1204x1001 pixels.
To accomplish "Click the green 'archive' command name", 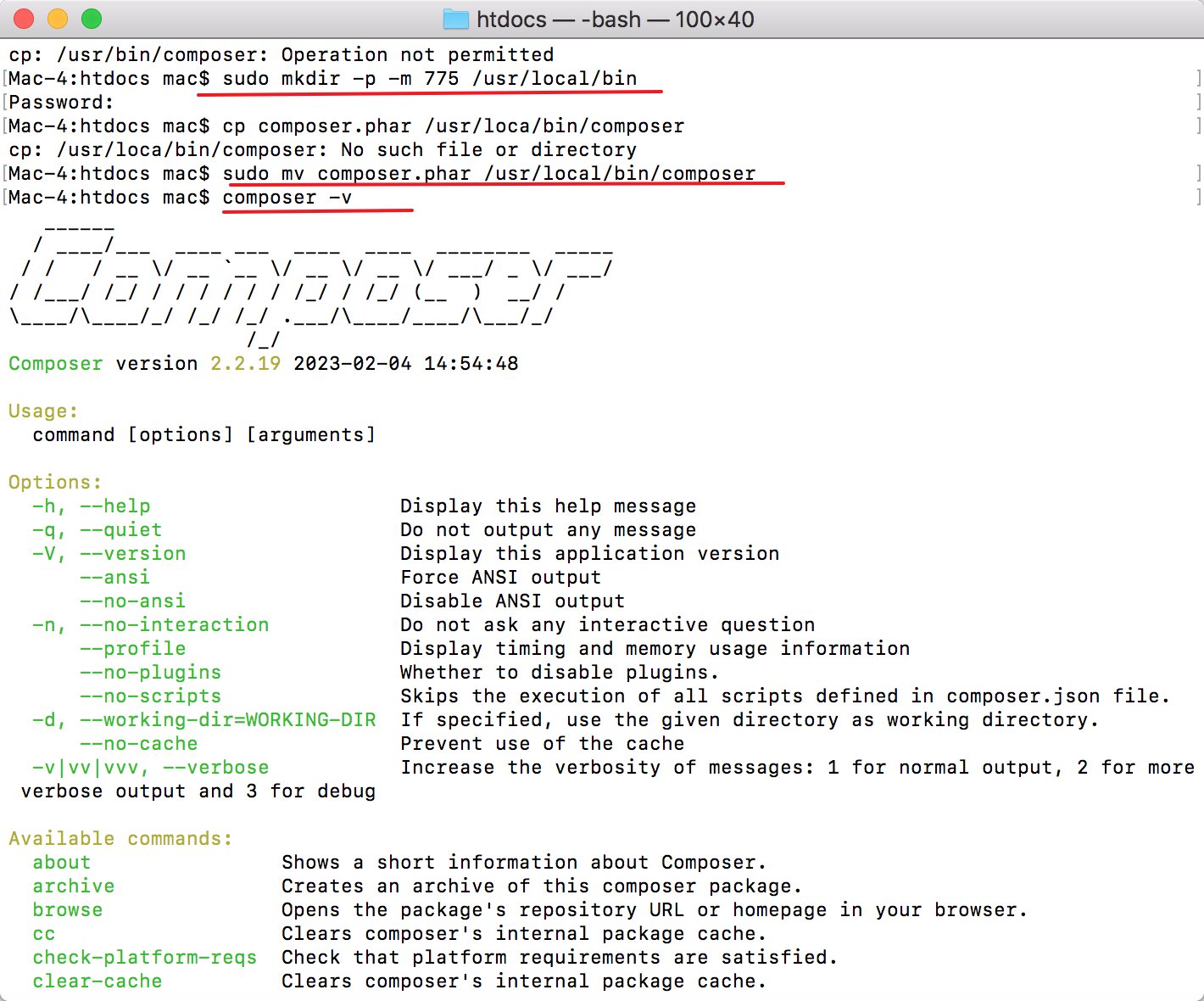I will pyautogui.click(x=74, y=886).
